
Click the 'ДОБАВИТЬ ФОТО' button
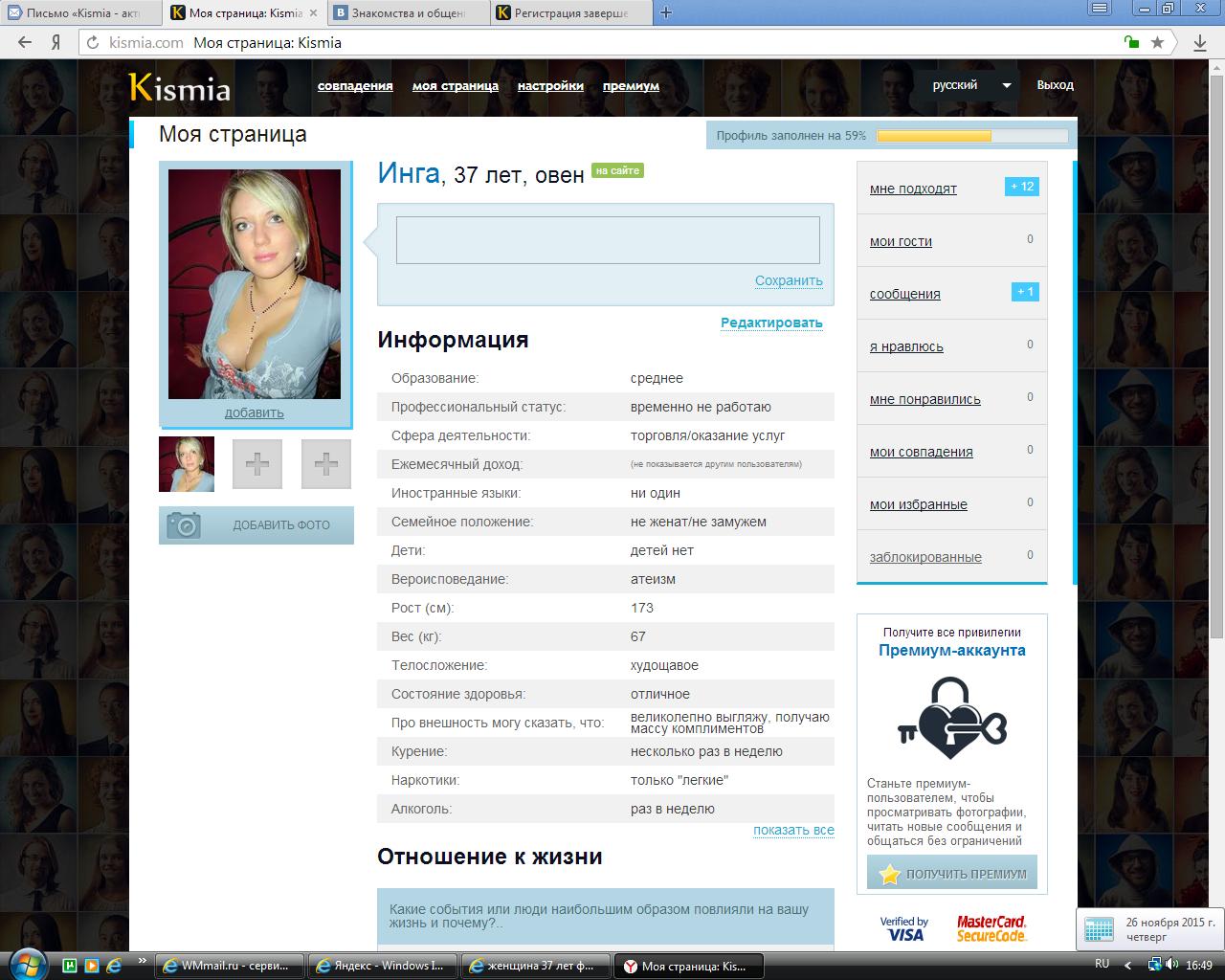(x=256, y=525)
